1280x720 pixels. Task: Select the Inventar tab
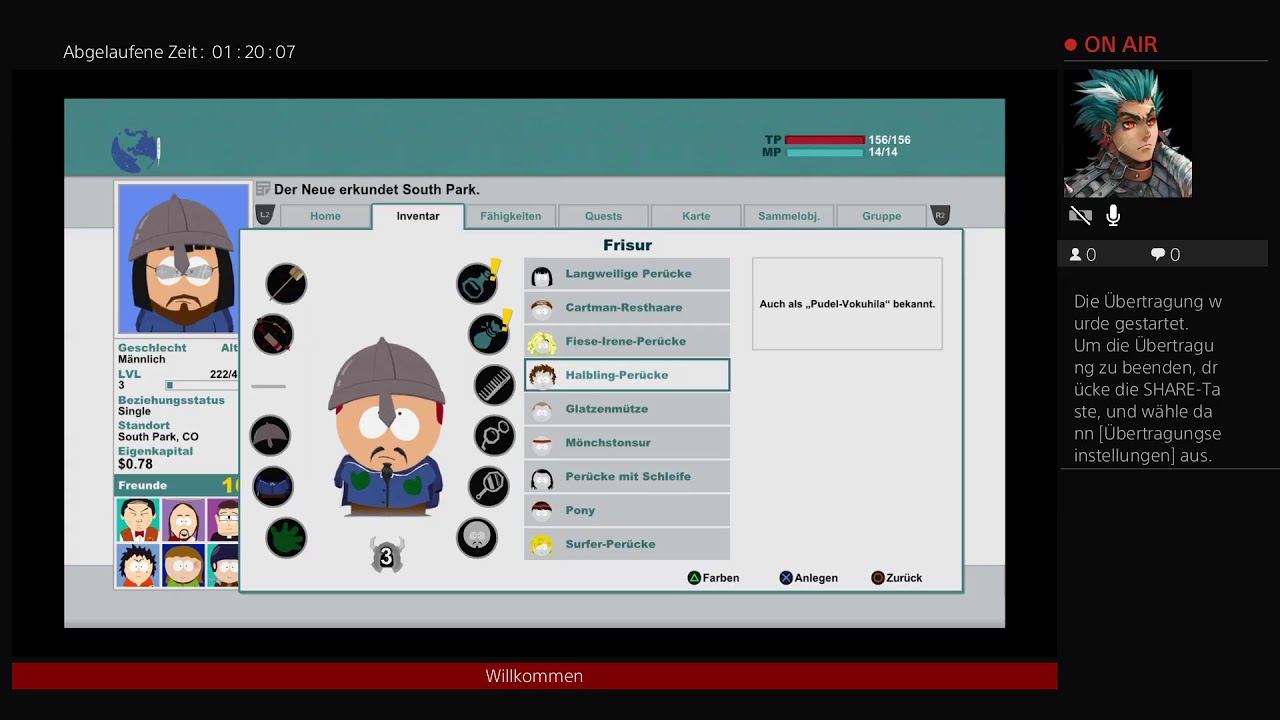[418, 216]
